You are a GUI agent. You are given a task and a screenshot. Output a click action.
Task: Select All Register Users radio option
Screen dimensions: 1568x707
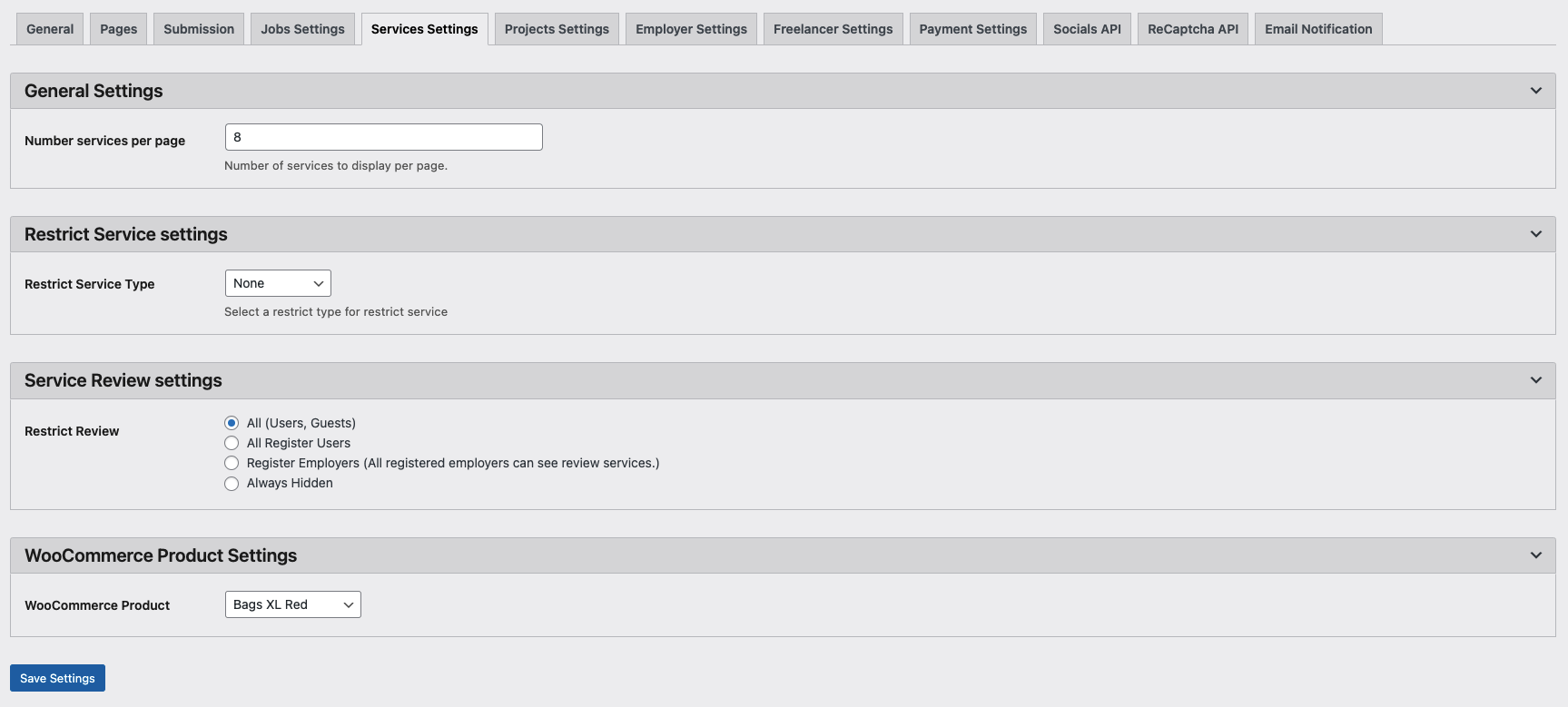point(232,443)
